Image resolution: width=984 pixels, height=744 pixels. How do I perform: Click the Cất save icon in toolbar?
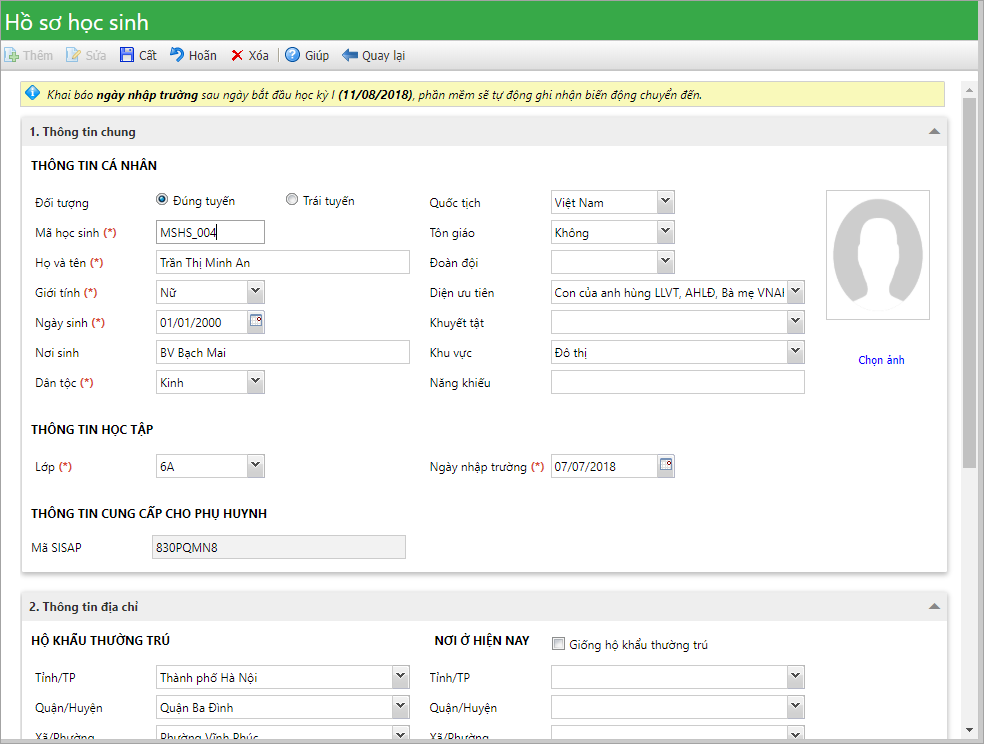pos(127,56)
